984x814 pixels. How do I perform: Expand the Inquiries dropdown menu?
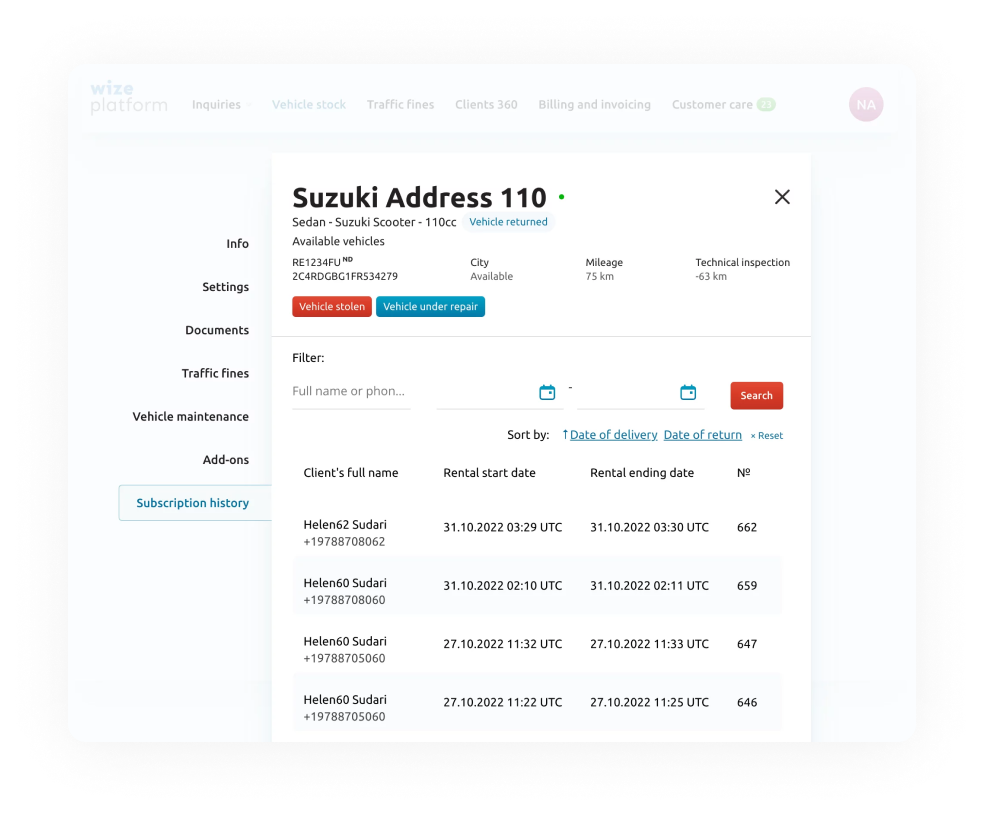pos(222,105)
